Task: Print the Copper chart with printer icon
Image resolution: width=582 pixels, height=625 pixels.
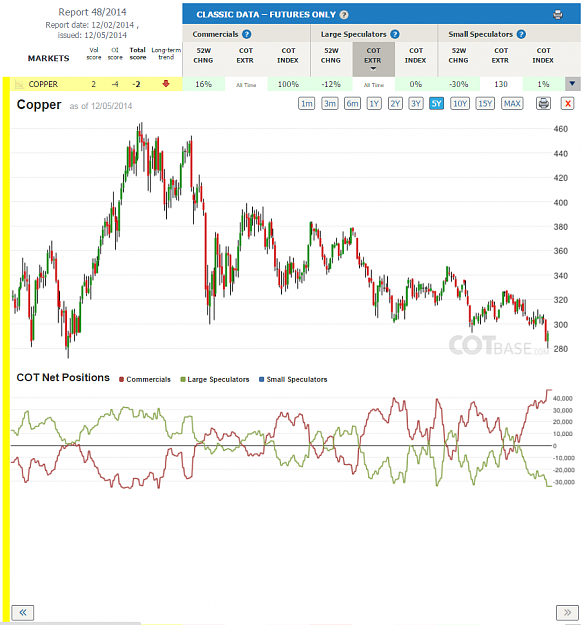Action: click(543, 104)
